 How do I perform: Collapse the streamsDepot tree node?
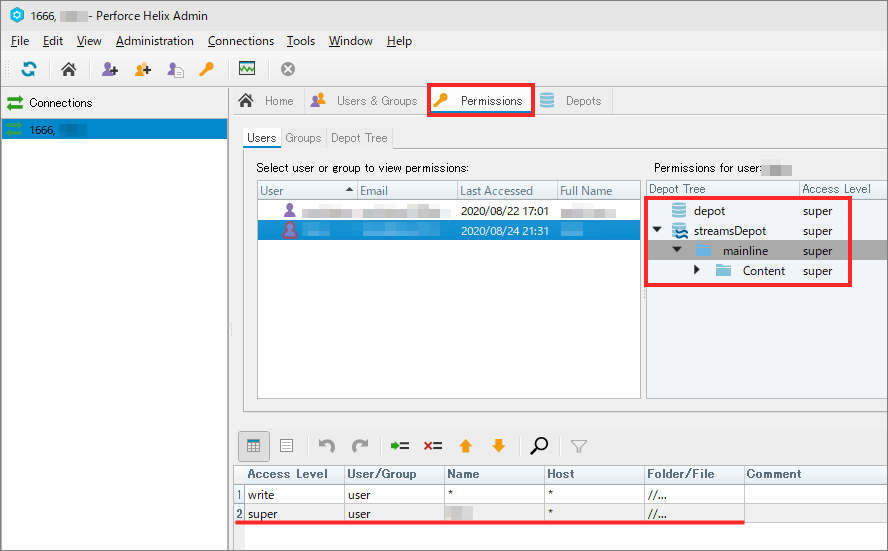pos(657,230)
